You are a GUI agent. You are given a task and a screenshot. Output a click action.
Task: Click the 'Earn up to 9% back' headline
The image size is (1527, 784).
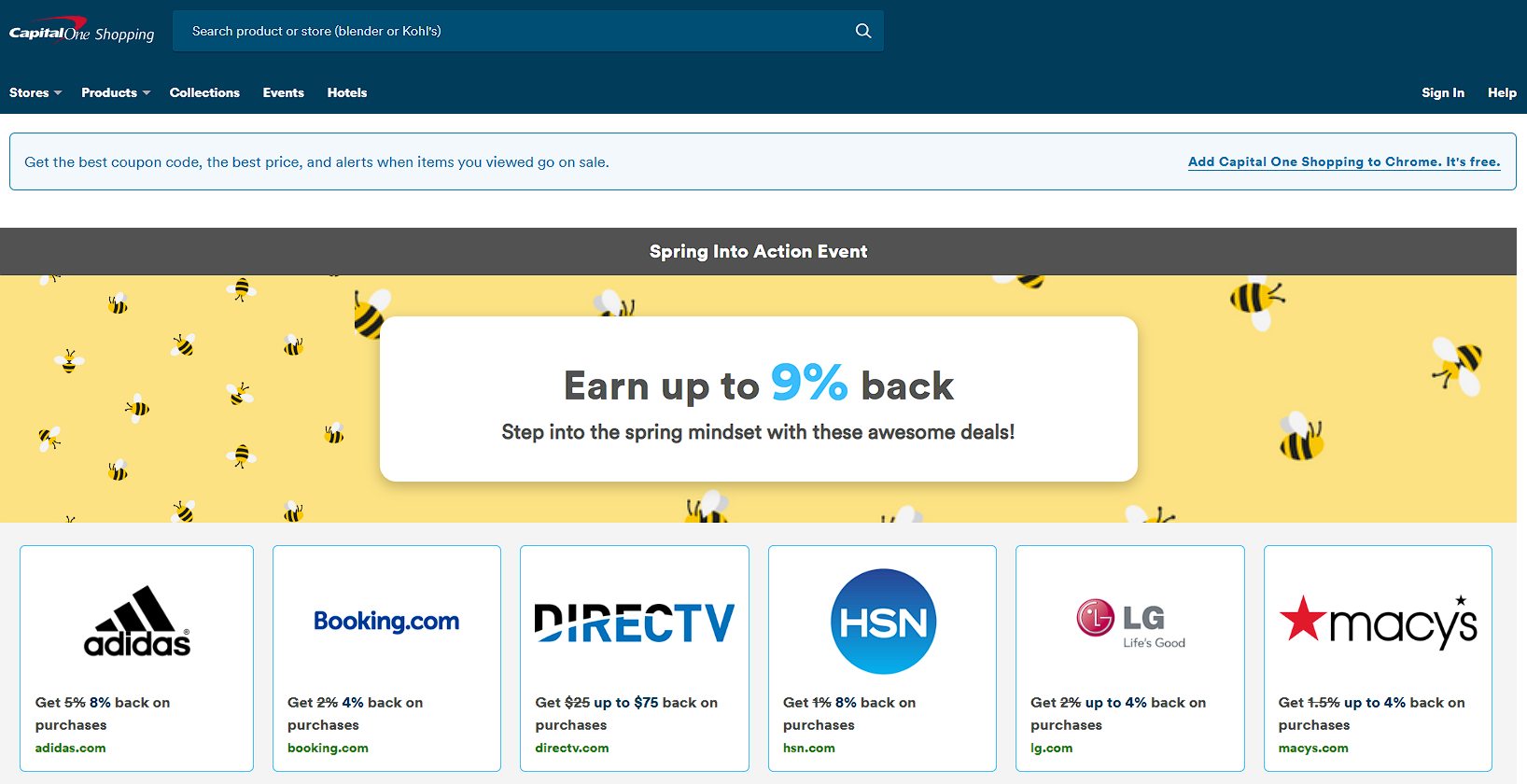click(759, 385)
